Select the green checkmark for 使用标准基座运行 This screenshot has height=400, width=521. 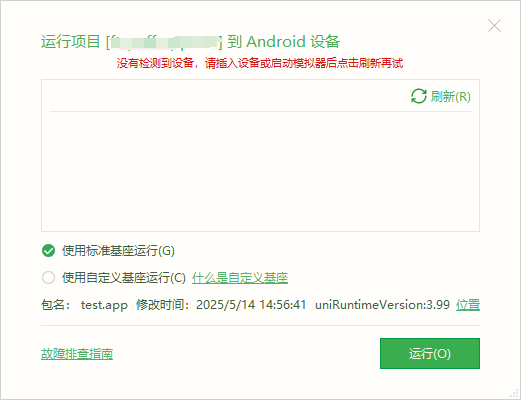tap(48, 251)
